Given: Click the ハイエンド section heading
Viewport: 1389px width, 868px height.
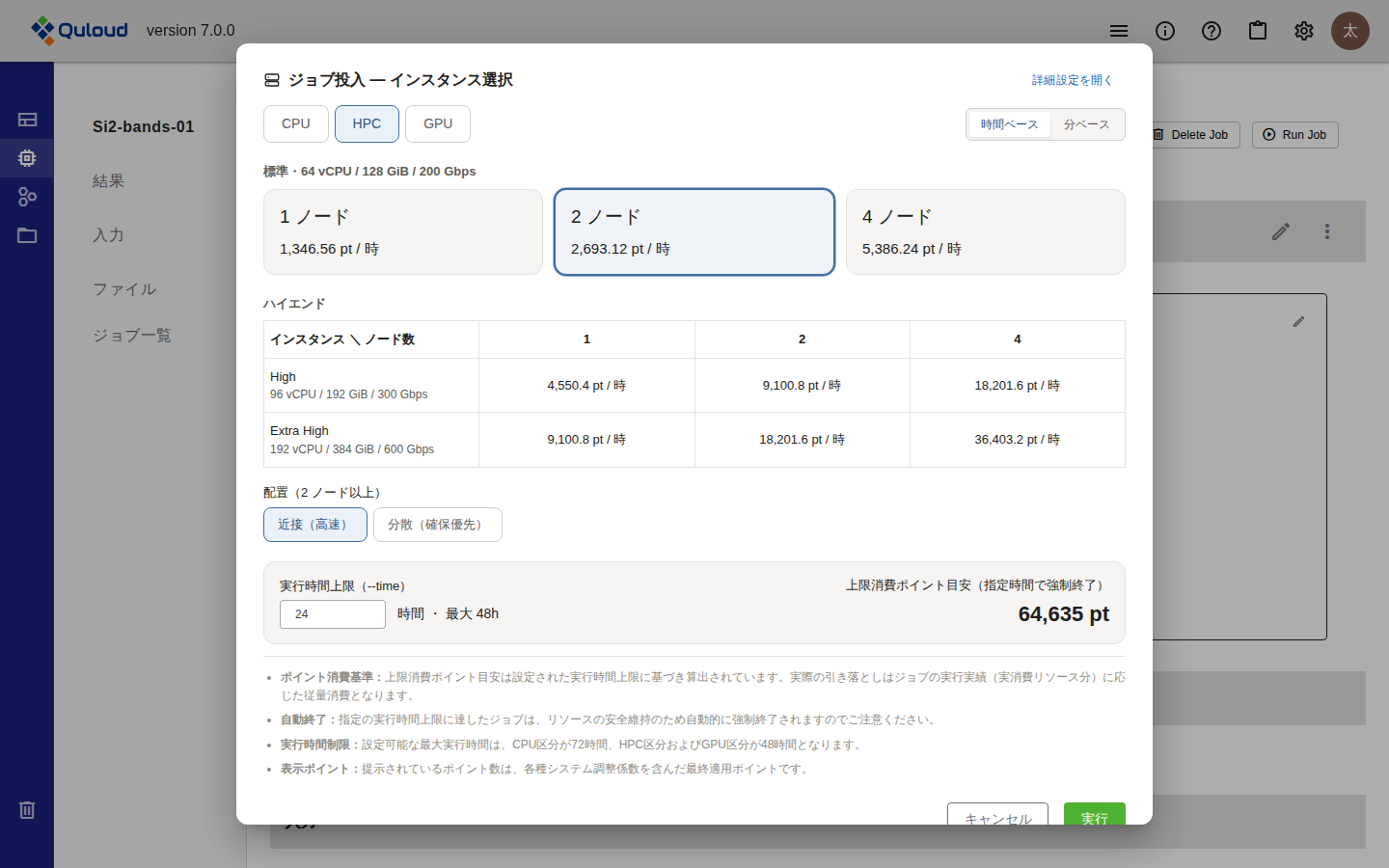Looking at the screenshot, I should 294,304.
